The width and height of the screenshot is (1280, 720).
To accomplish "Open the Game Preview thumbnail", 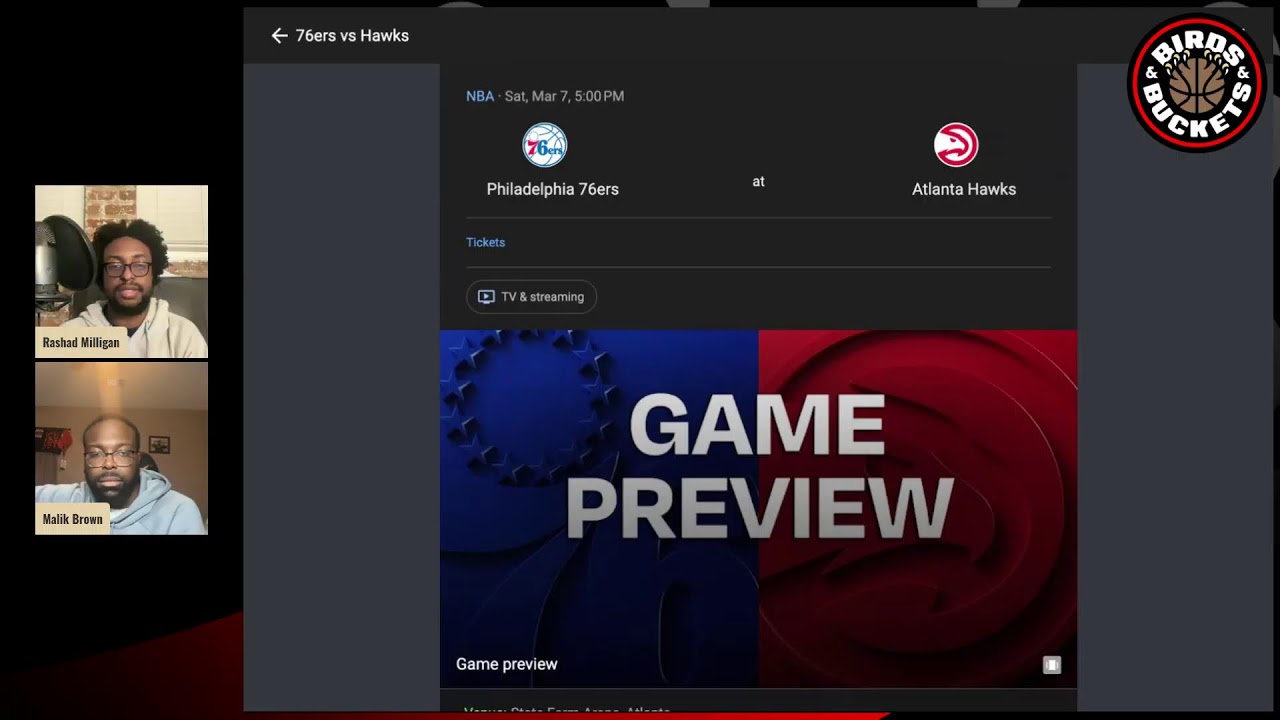I will (x=758, y=508).
